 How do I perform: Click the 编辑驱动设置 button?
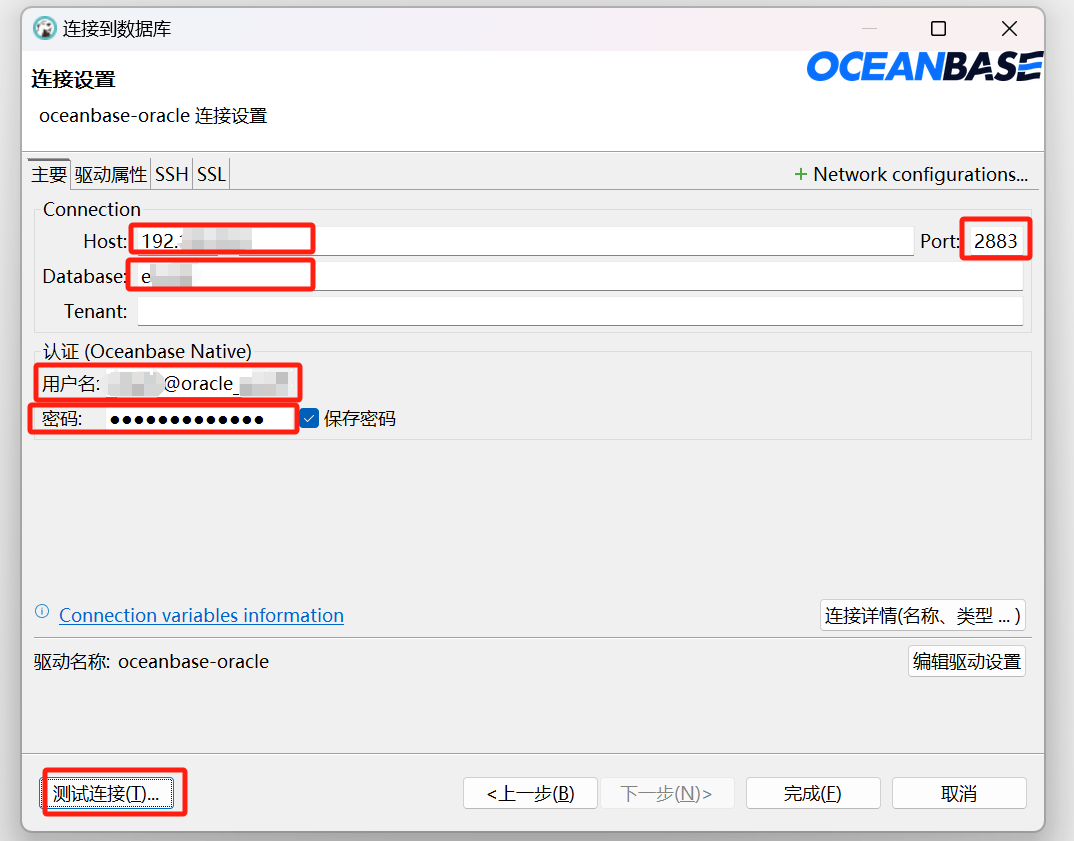pyautogui.click(x=966, y=662)
